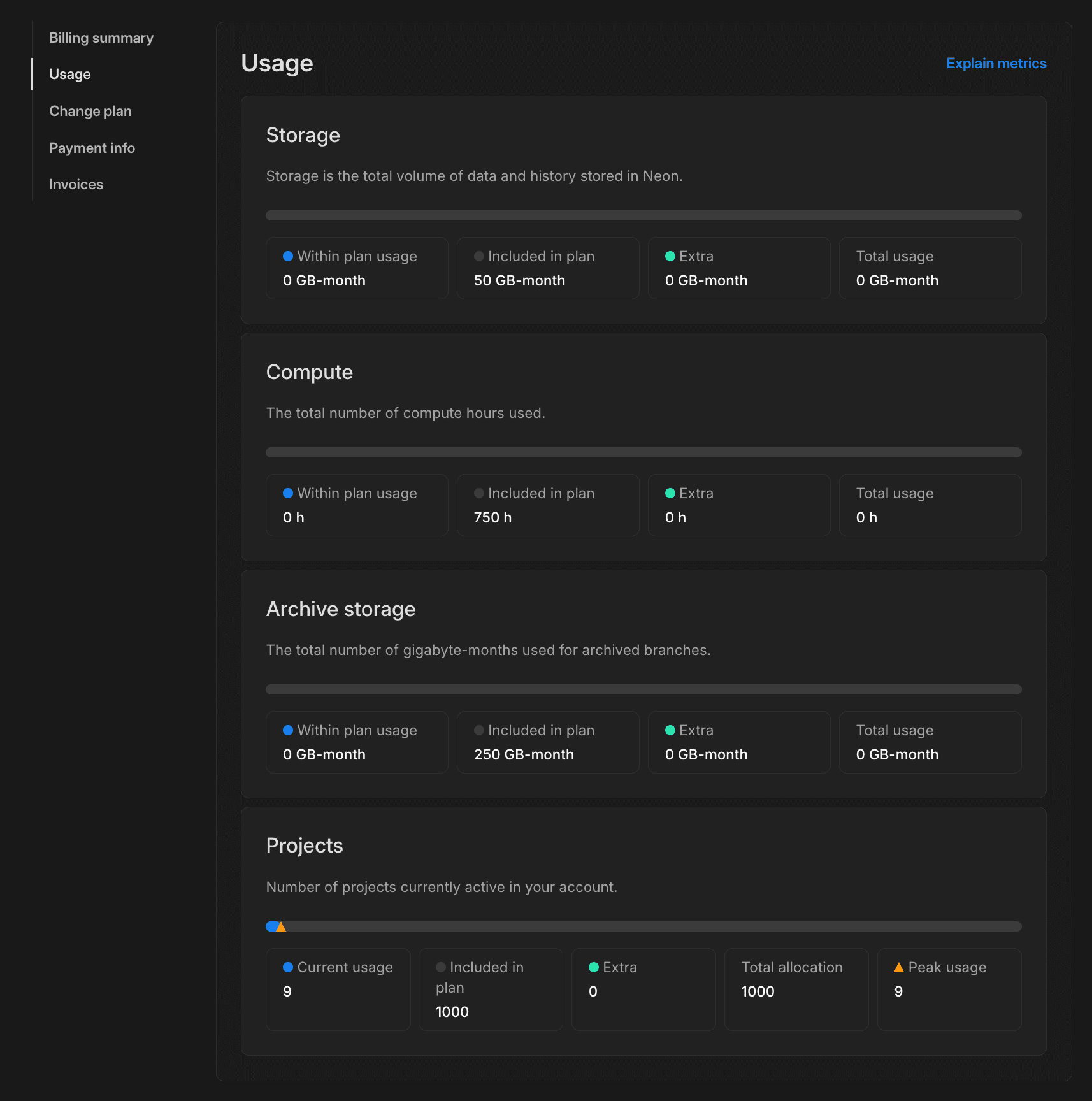Click the Explain metrics link

(996, 63)
